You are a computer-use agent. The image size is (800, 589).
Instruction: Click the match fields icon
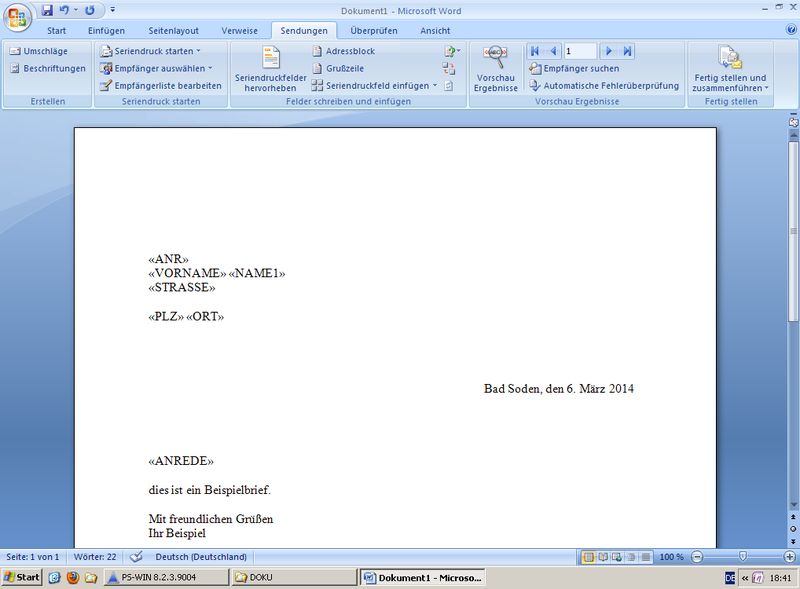click(x=448, y=68)
